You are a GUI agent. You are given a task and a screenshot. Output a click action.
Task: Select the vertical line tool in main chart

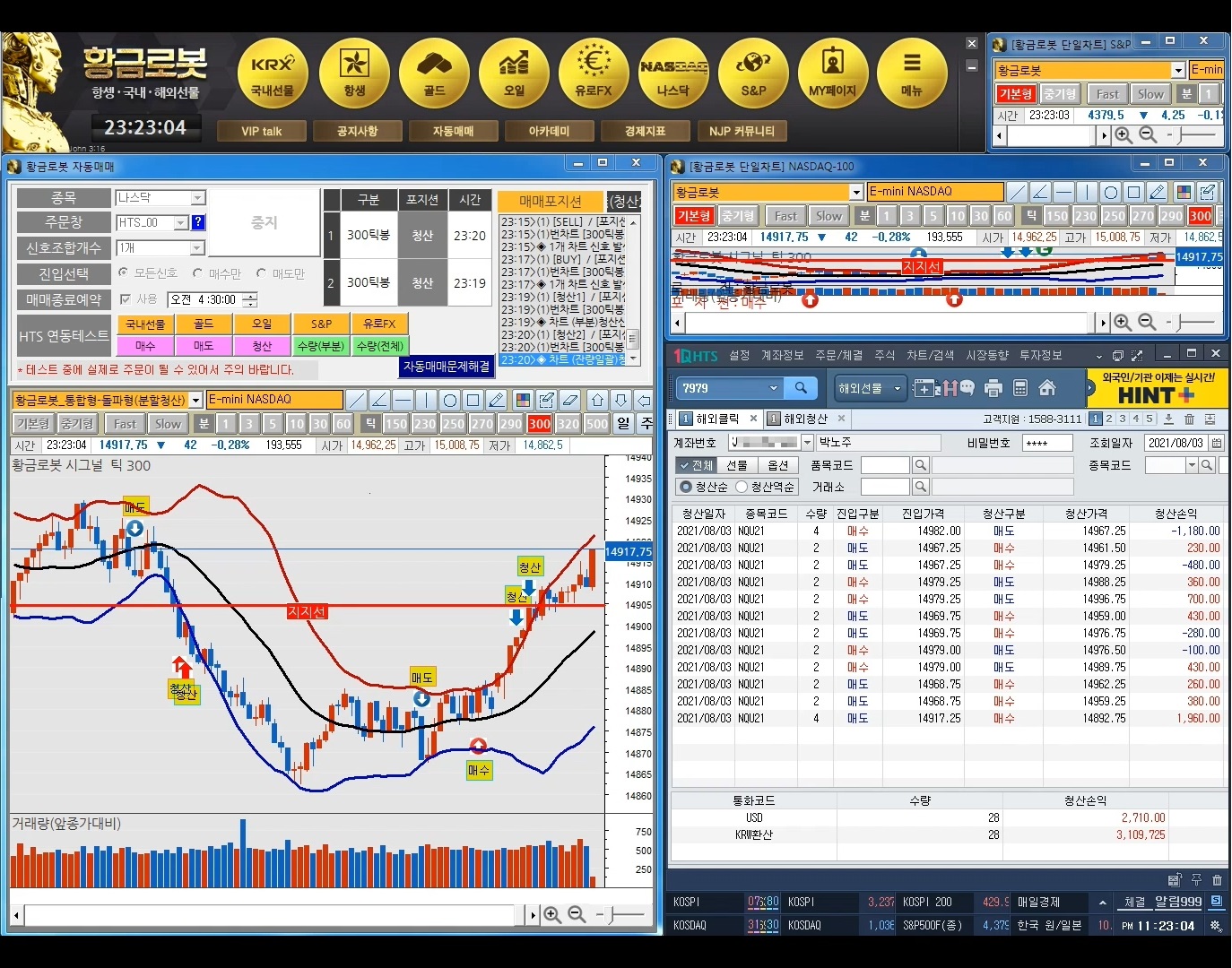[426, 400]
